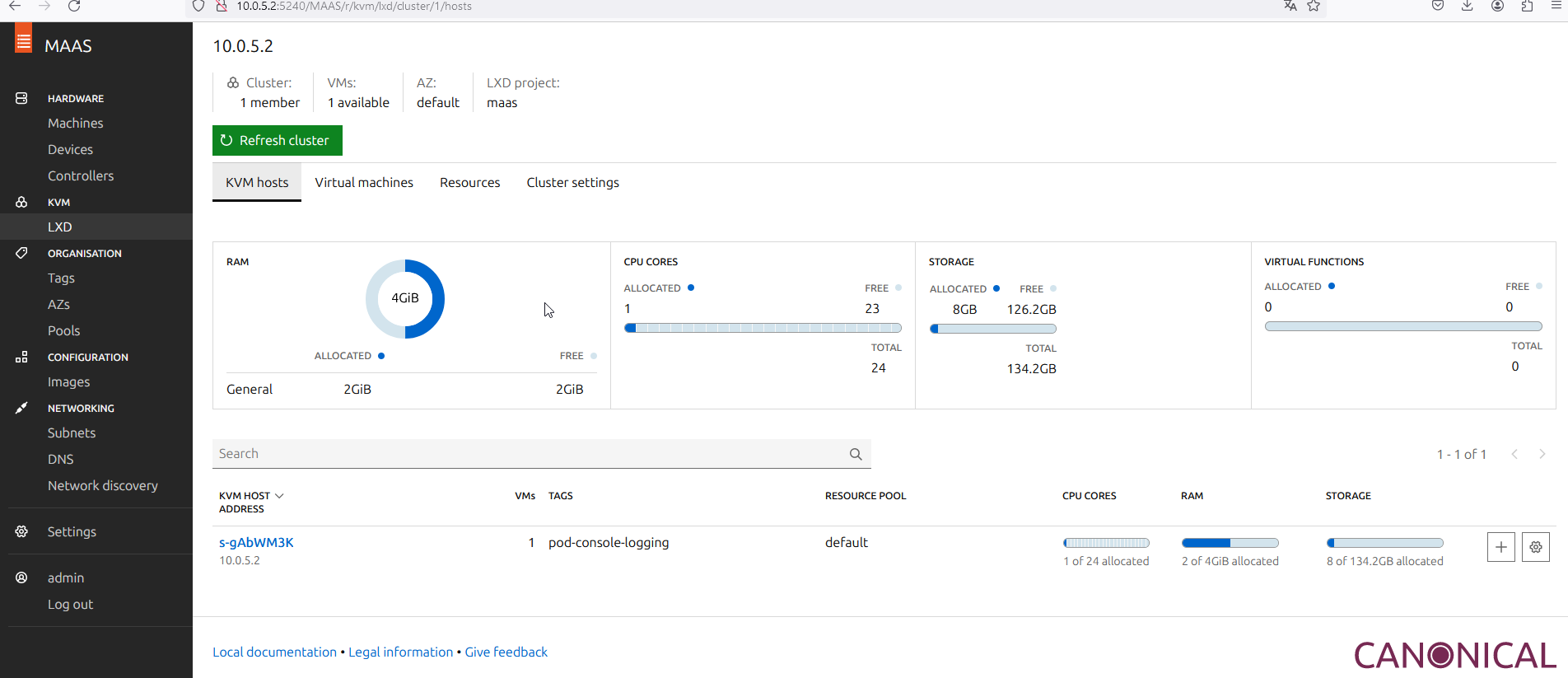Viewport: 1568px width, 678px height.
Task: Switch to the Cluster settings tab
Action: click(x=573, y=182)
